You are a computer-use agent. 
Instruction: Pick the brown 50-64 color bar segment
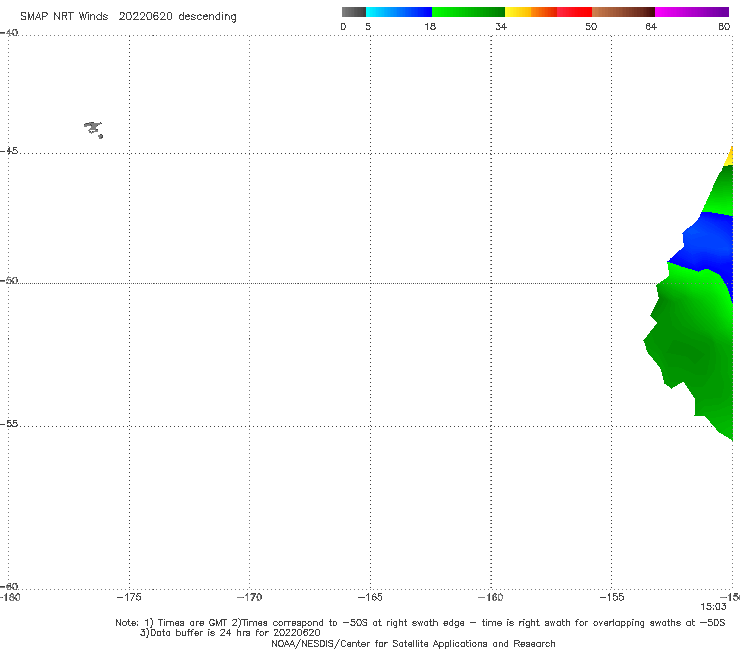(x=623, y=12)
